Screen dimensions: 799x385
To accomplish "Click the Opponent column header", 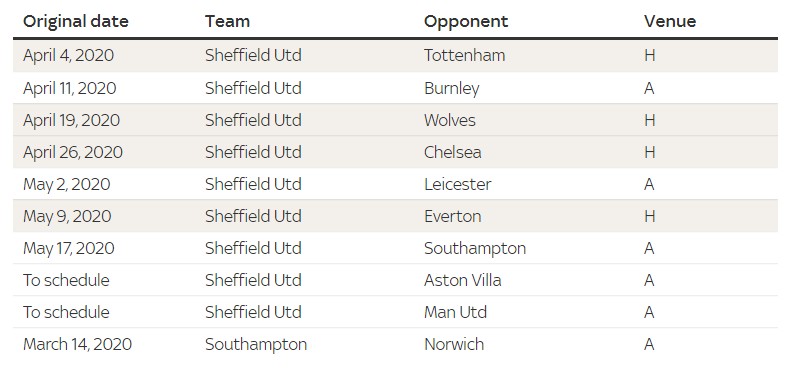I will 466,21.
